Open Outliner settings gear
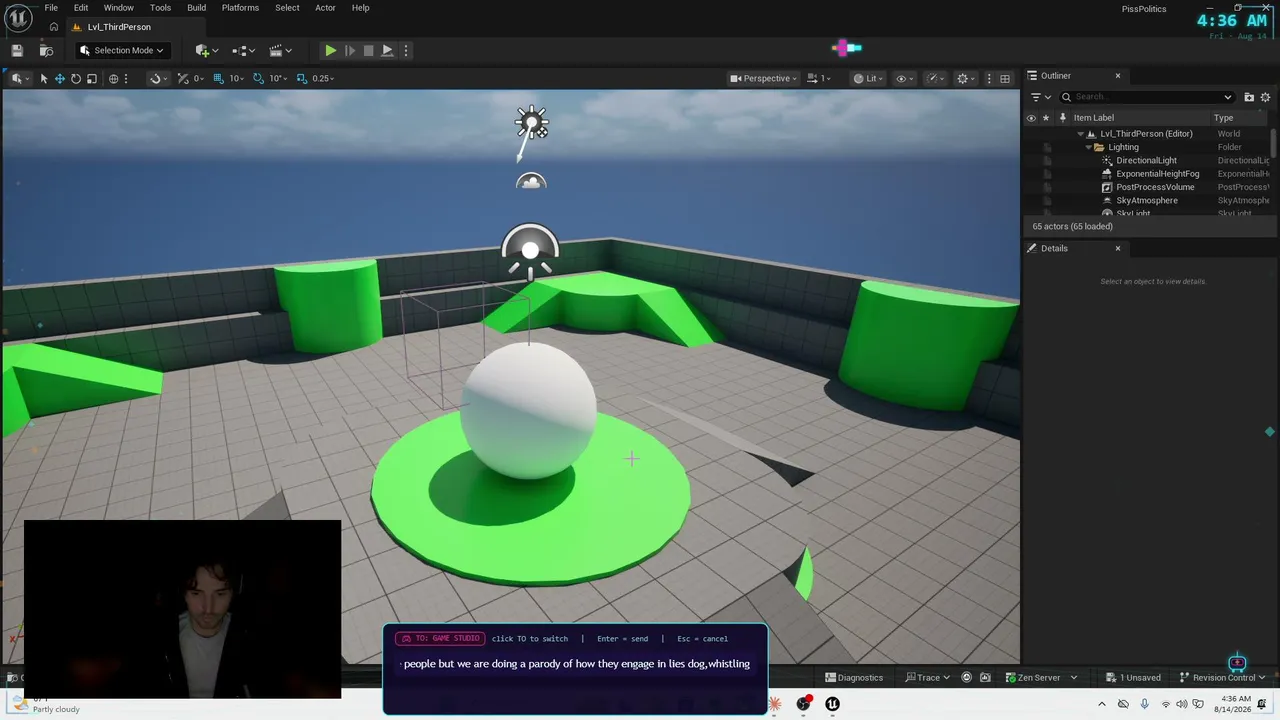This screenshot has width=1280, height=720. pyautogui.click(x=1265, y=97)
